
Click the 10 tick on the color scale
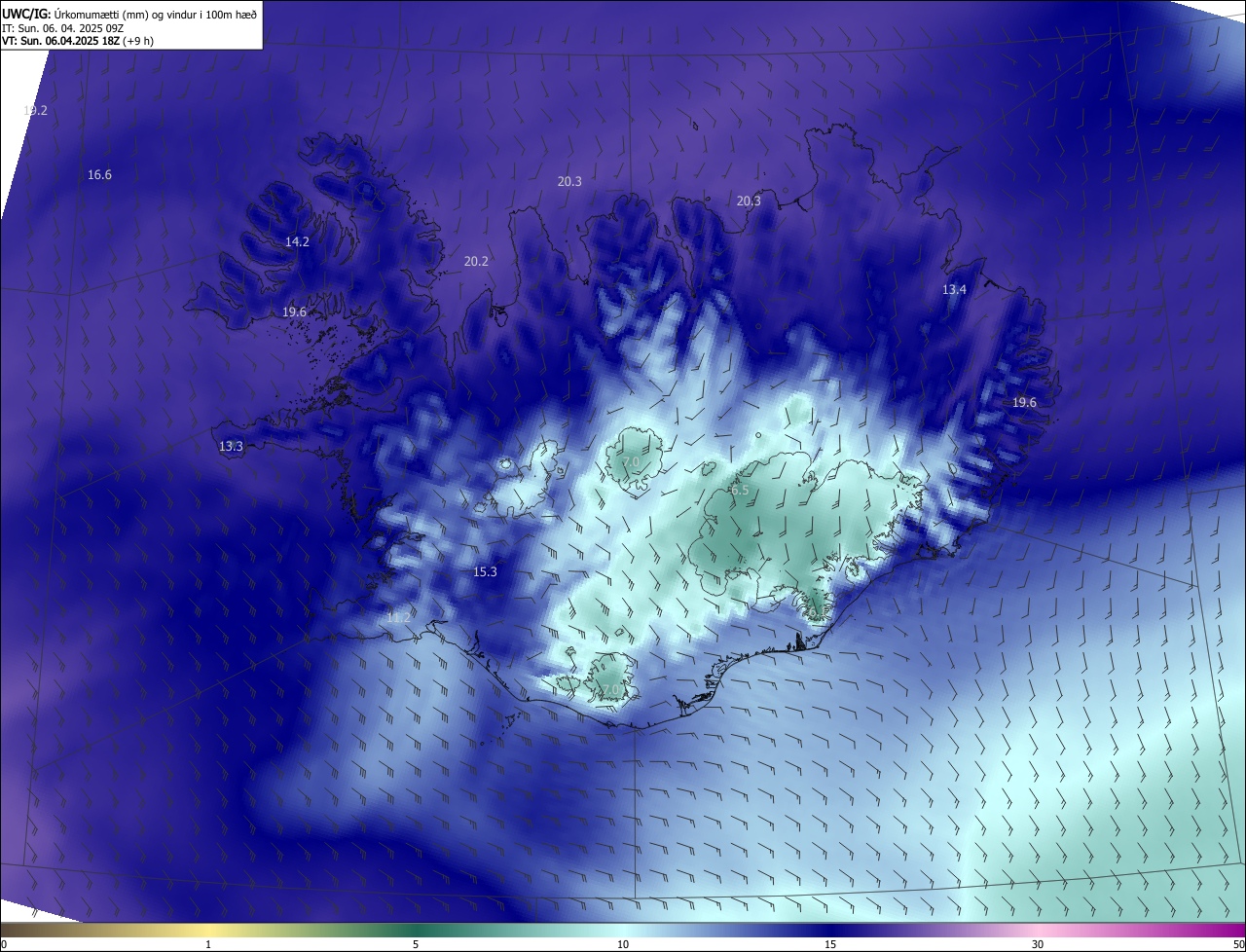(623, 944)
